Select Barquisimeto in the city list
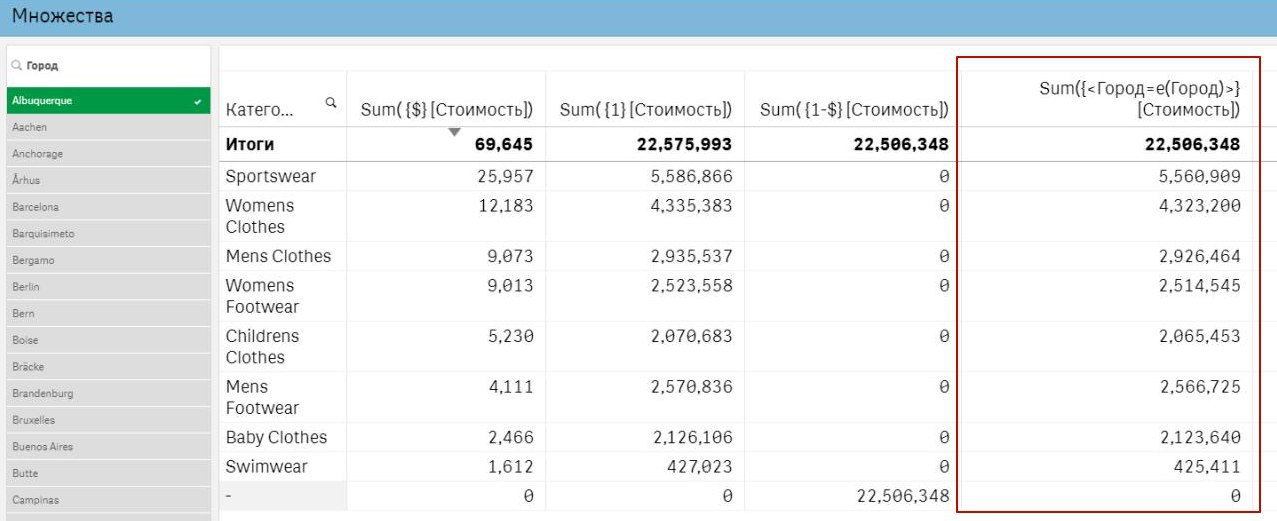 [108, 234]
